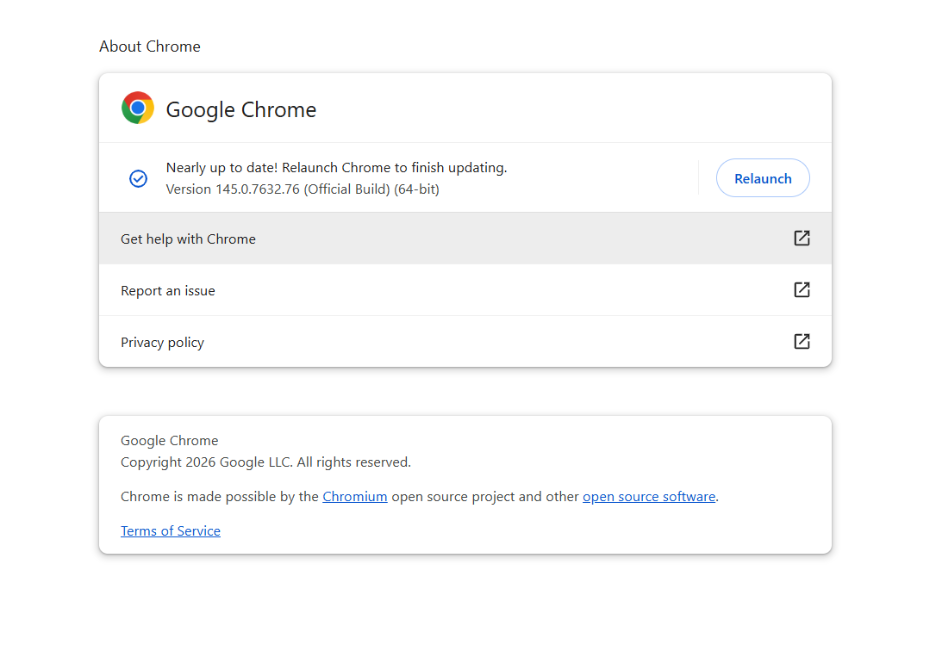Screen dimensions: 936x651
Task: Open the Chrome logo on the header card
Action: 138,107
